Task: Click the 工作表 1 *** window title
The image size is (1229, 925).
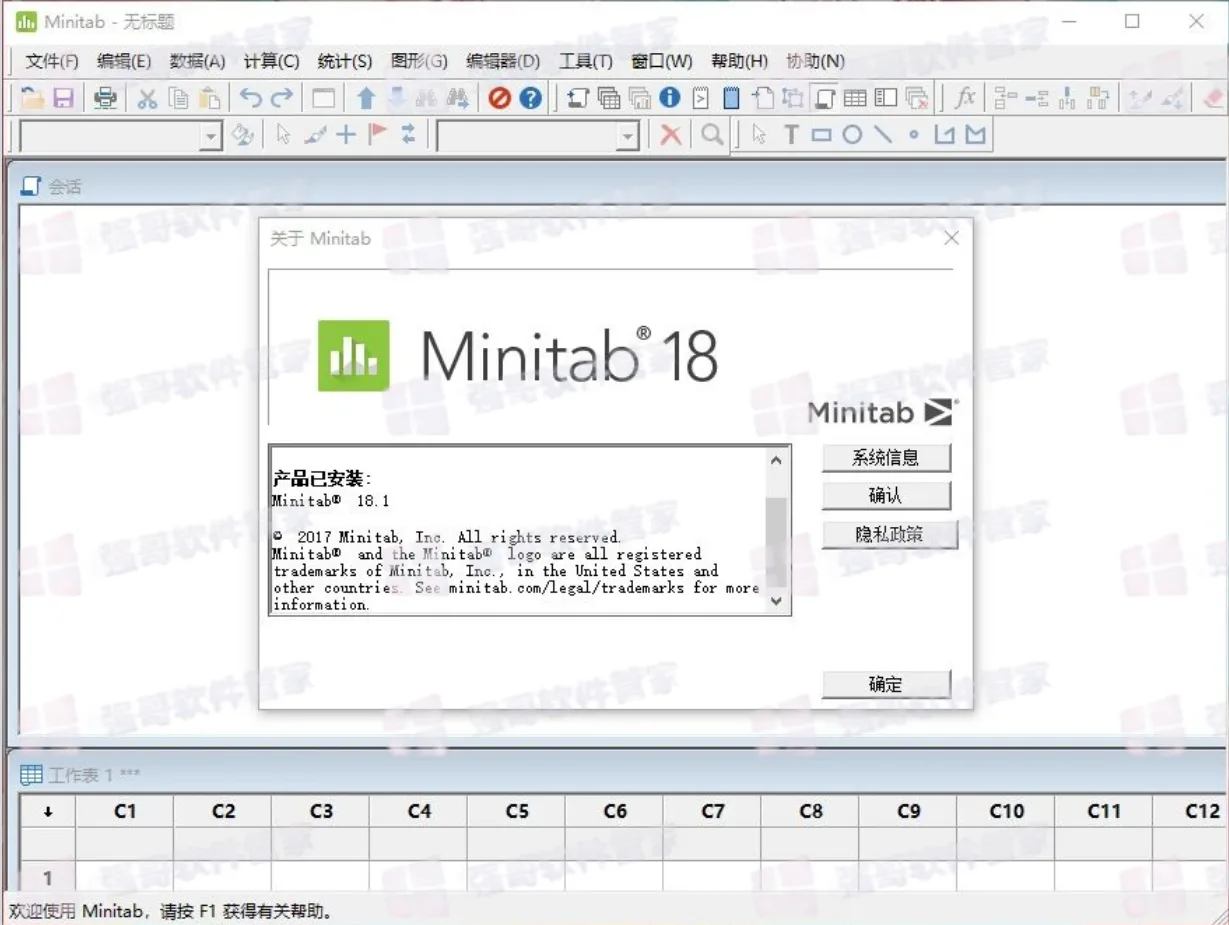Action: click(x=94, y=775)
